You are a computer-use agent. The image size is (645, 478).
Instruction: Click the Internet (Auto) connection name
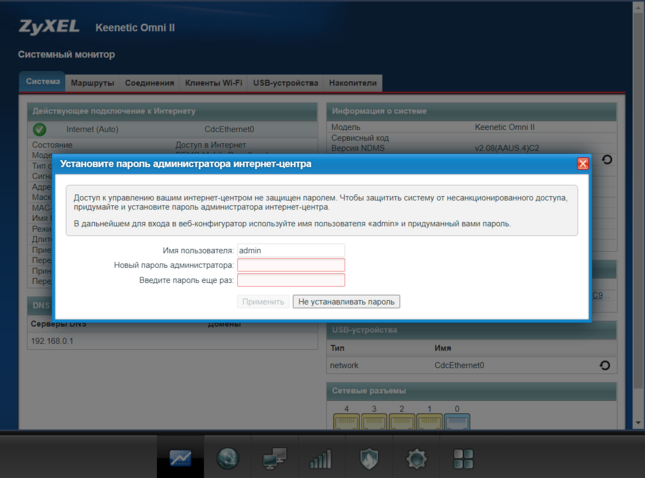tap(92, 129)
